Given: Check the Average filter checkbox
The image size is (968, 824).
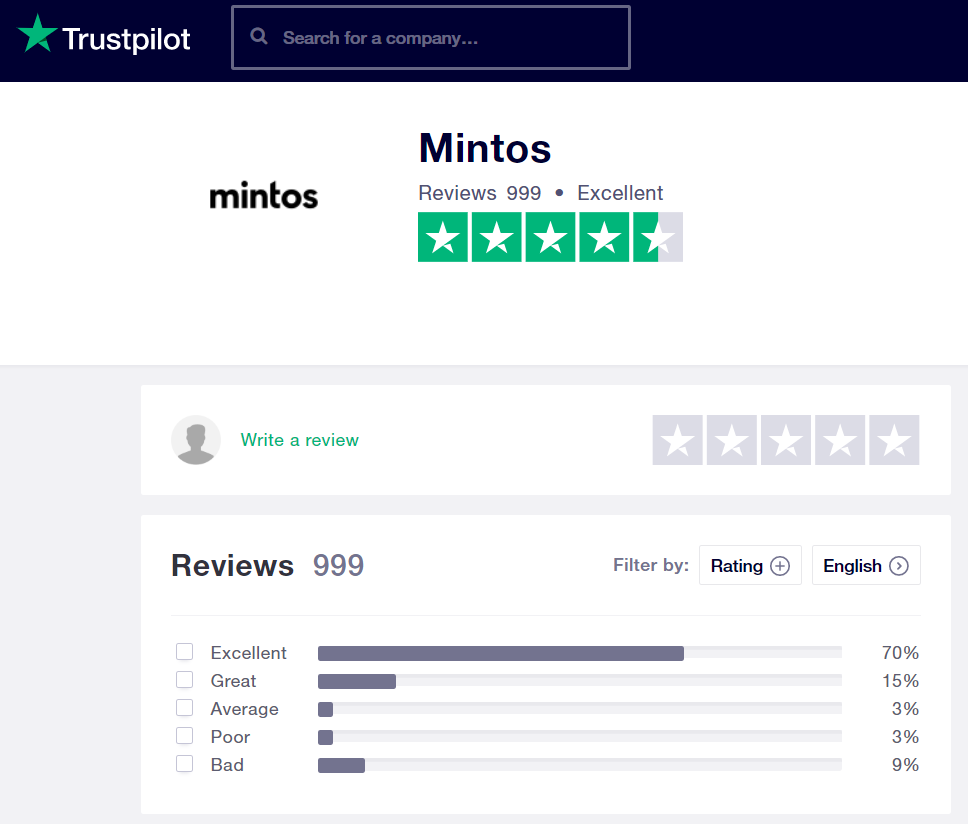Looking at the screenshot, I should [185, 707].
